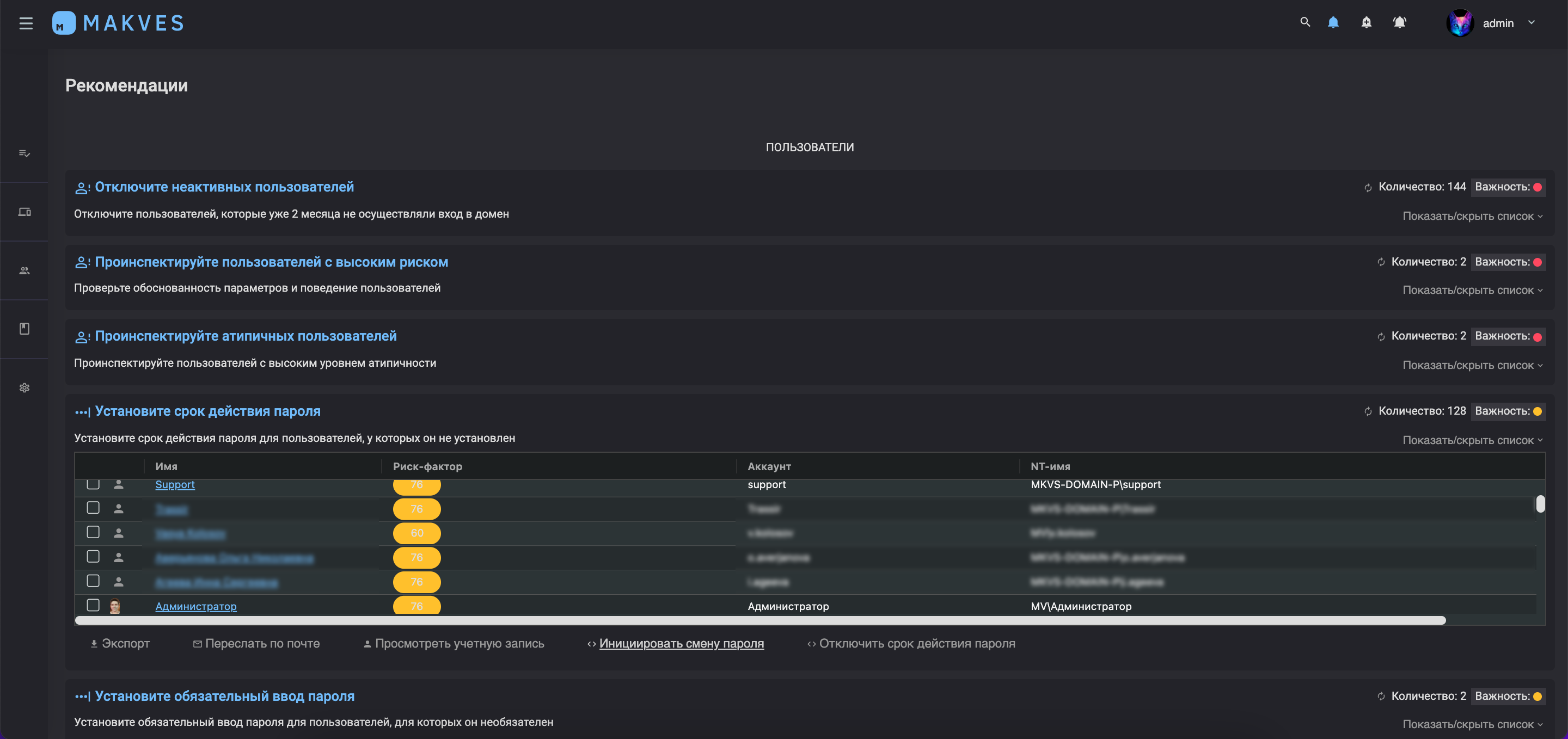Check the box for Администратор row
Image resolution: width=1568 pixels, height=739 pixels.
[93, 605]
